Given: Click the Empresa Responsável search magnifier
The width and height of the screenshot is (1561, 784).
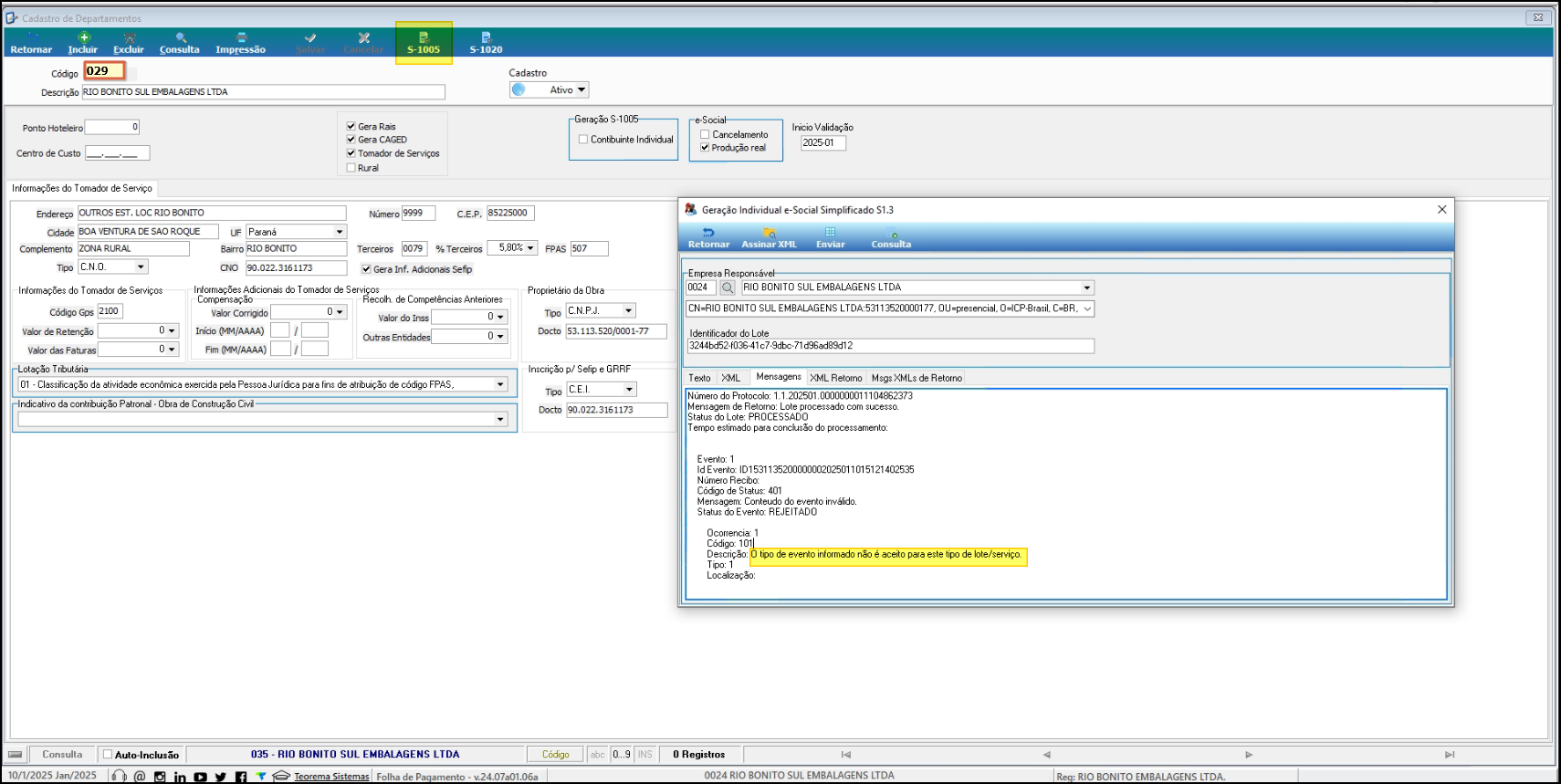Looking at the screenshot, I should coord(728,287).
